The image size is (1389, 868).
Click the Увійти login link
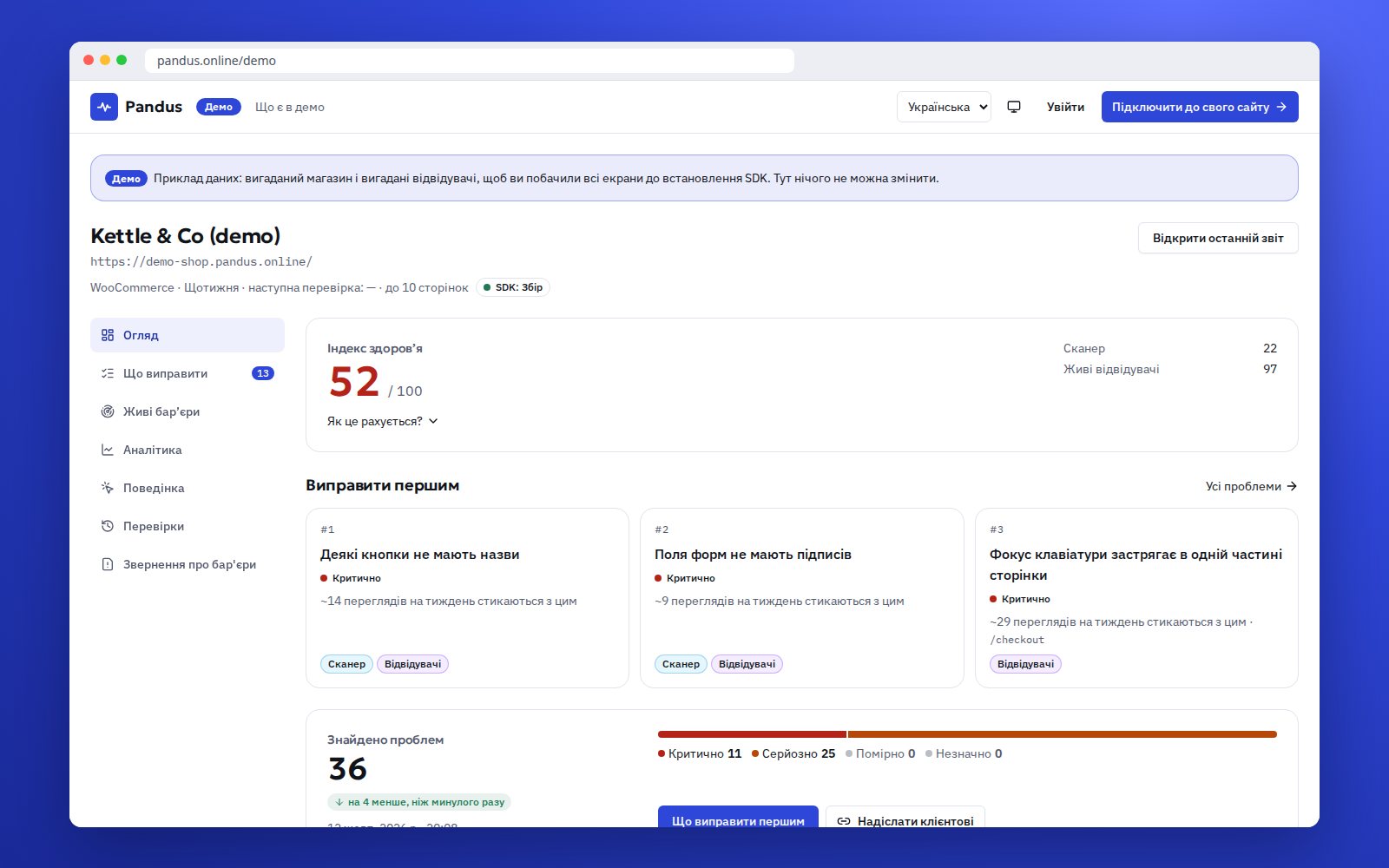(x=1065, y=107)
